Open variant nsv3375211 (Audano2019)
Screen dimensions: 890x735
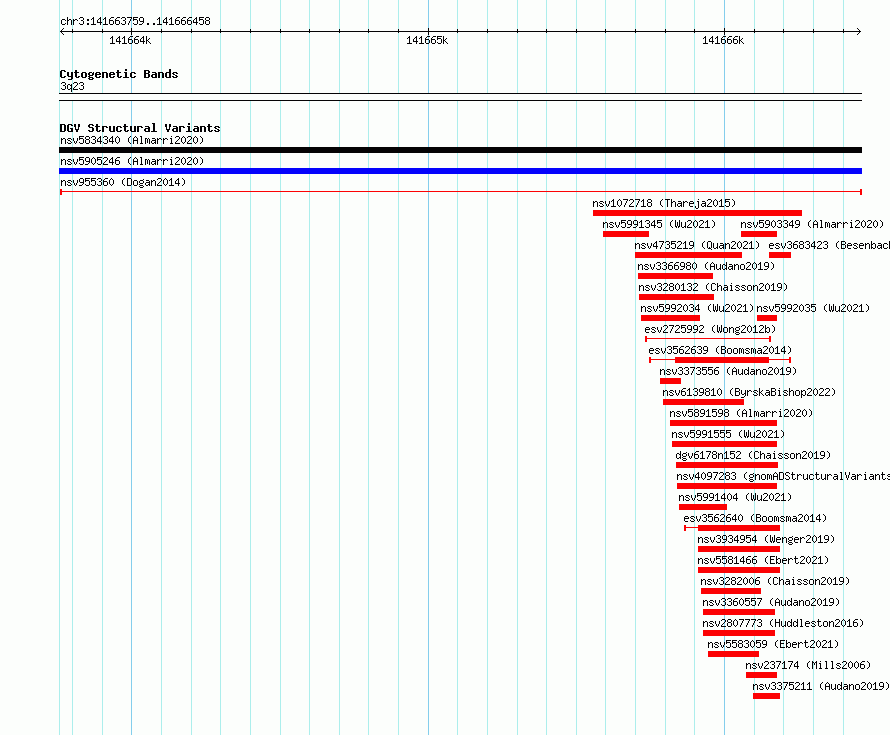click(821, 686)
